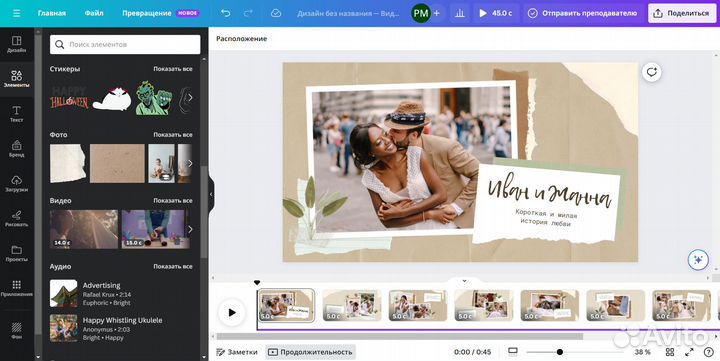Add a collaborator with the plus icon
720x361 pixels.
437,13
